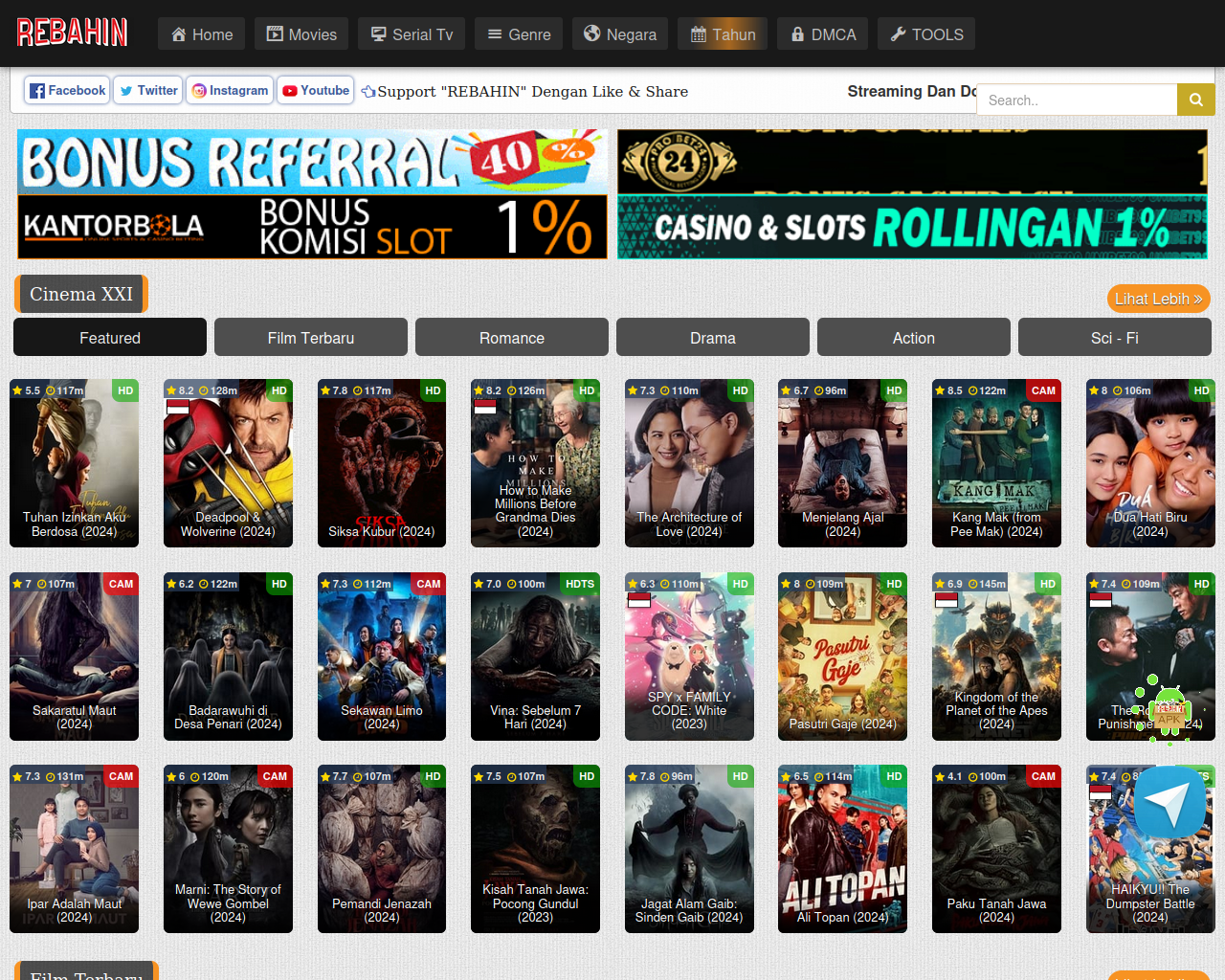This screenshot has width=1225, height=980.
Task: Open the Home menu item
Action: 202,34
